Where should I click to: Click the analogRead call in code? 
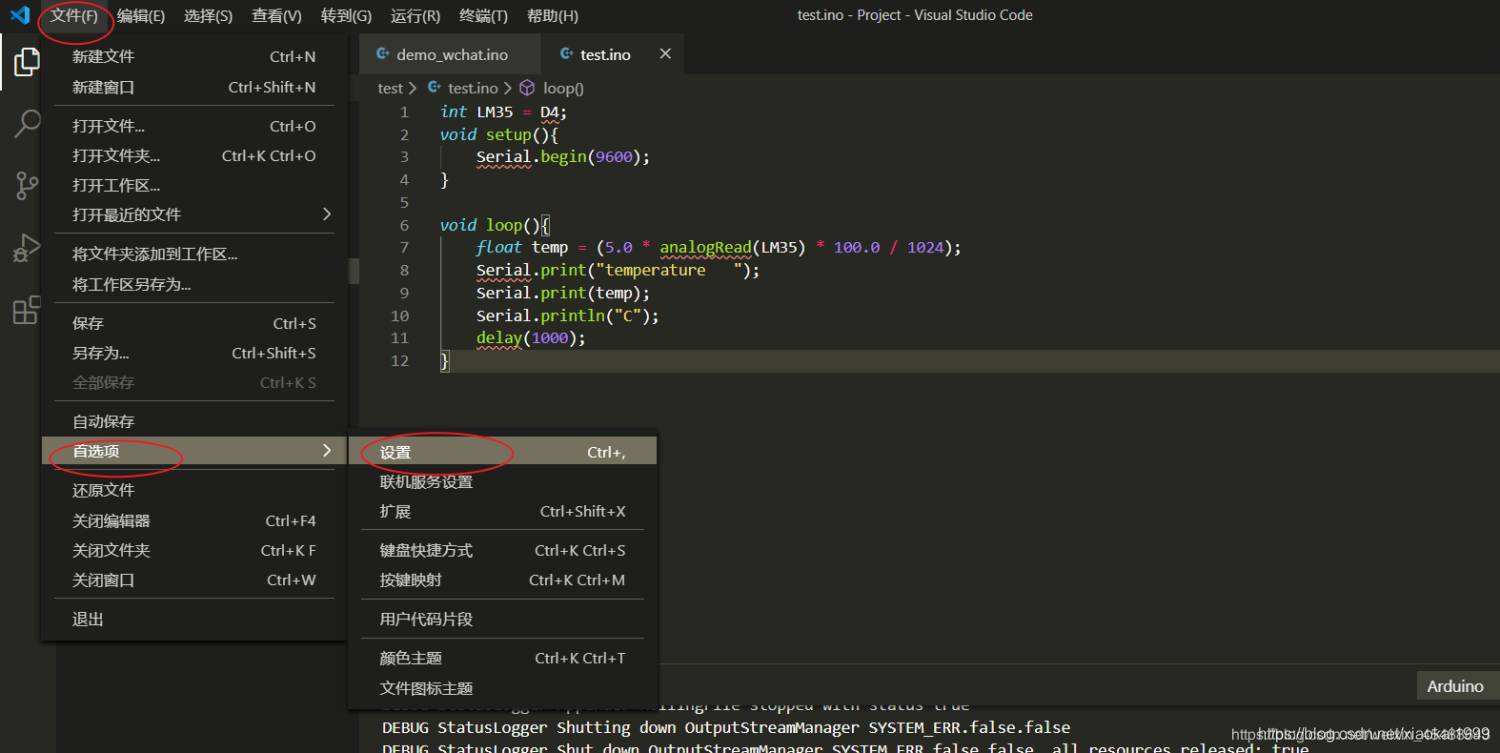click(705, 247)
